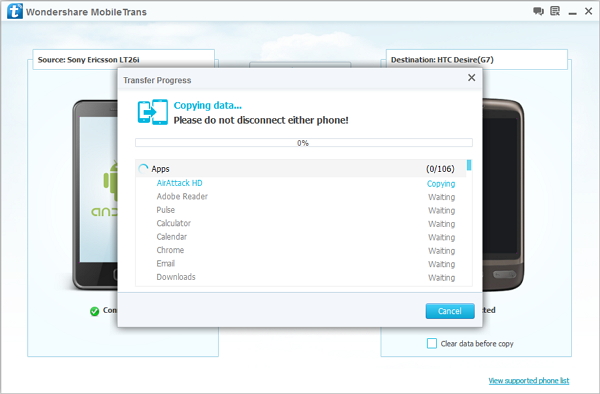Screen dimensions: 600x394
Task: Click the MobileTrans app logo icon
Action: tap(15, 11)
